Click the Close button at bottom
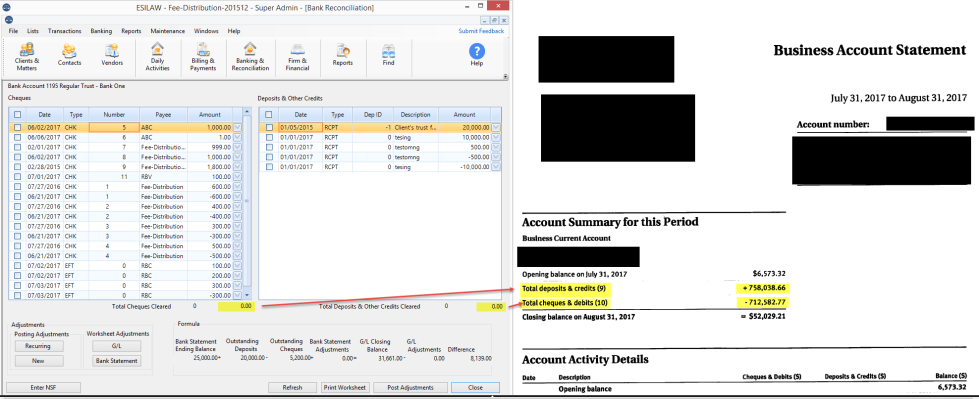Image resolution: width=979 pixels, height=399 pixels. coord(475,387)
